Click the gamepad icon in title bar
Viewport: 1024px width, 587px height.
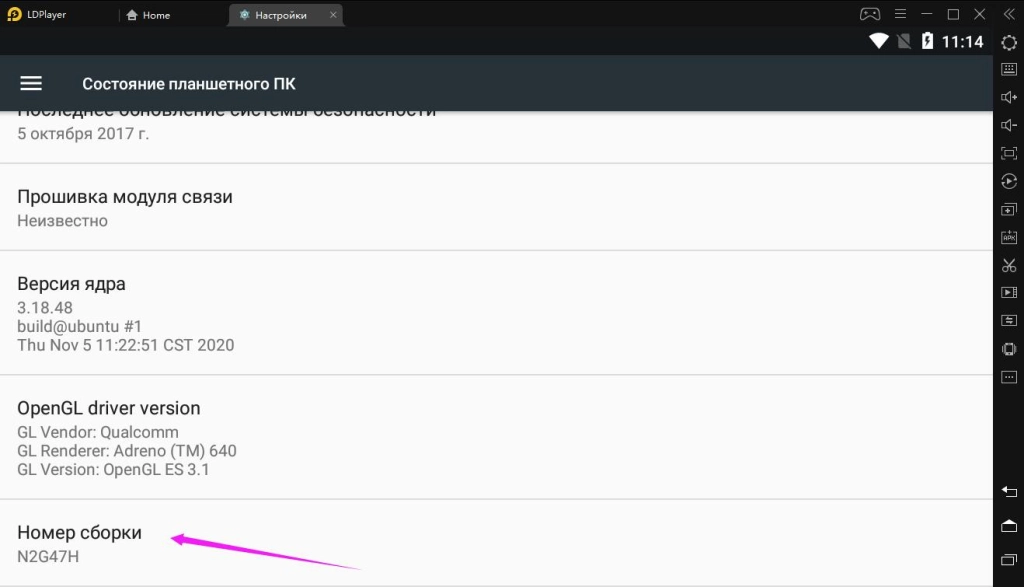point(870,14)
